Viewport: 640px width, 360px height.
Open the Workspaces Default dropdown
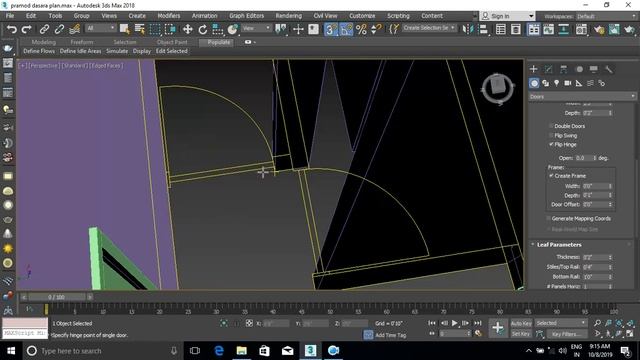click(x=606, y=16)
